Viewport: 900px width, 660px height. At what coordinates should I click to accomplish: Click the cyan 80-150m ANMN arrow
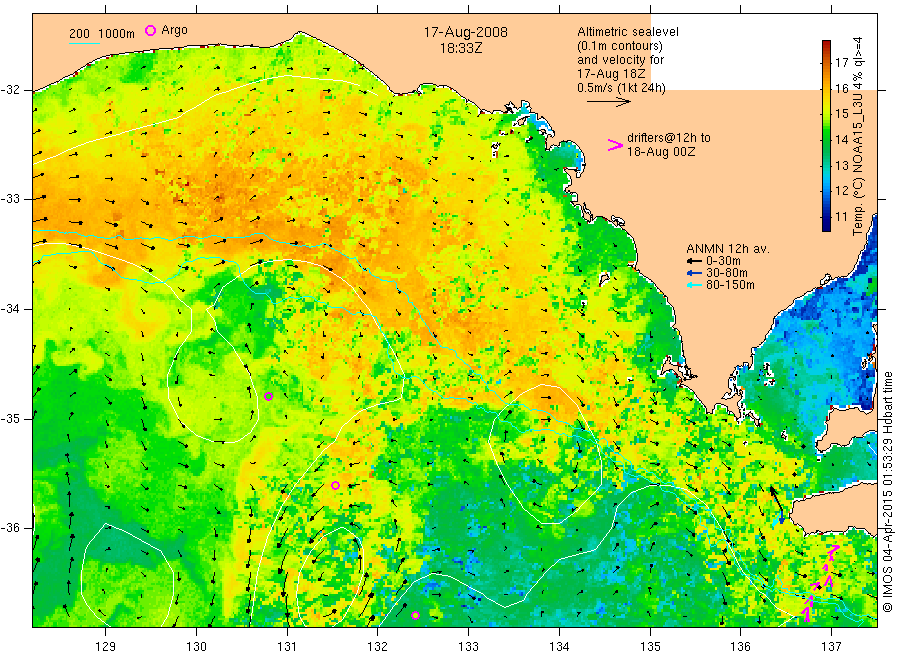(695, 285)
